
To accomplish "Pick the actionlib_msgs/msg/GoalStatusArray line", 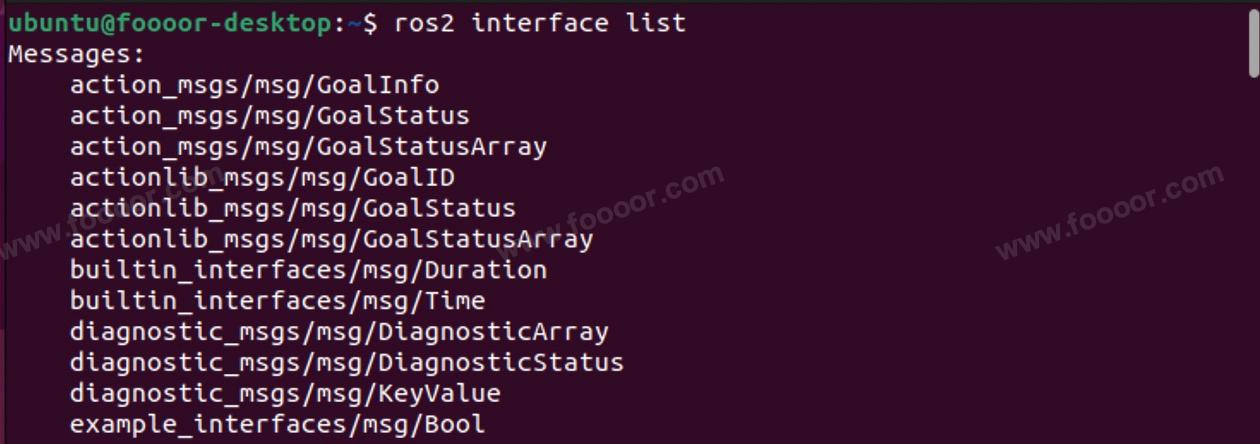I will pos(331,240).
